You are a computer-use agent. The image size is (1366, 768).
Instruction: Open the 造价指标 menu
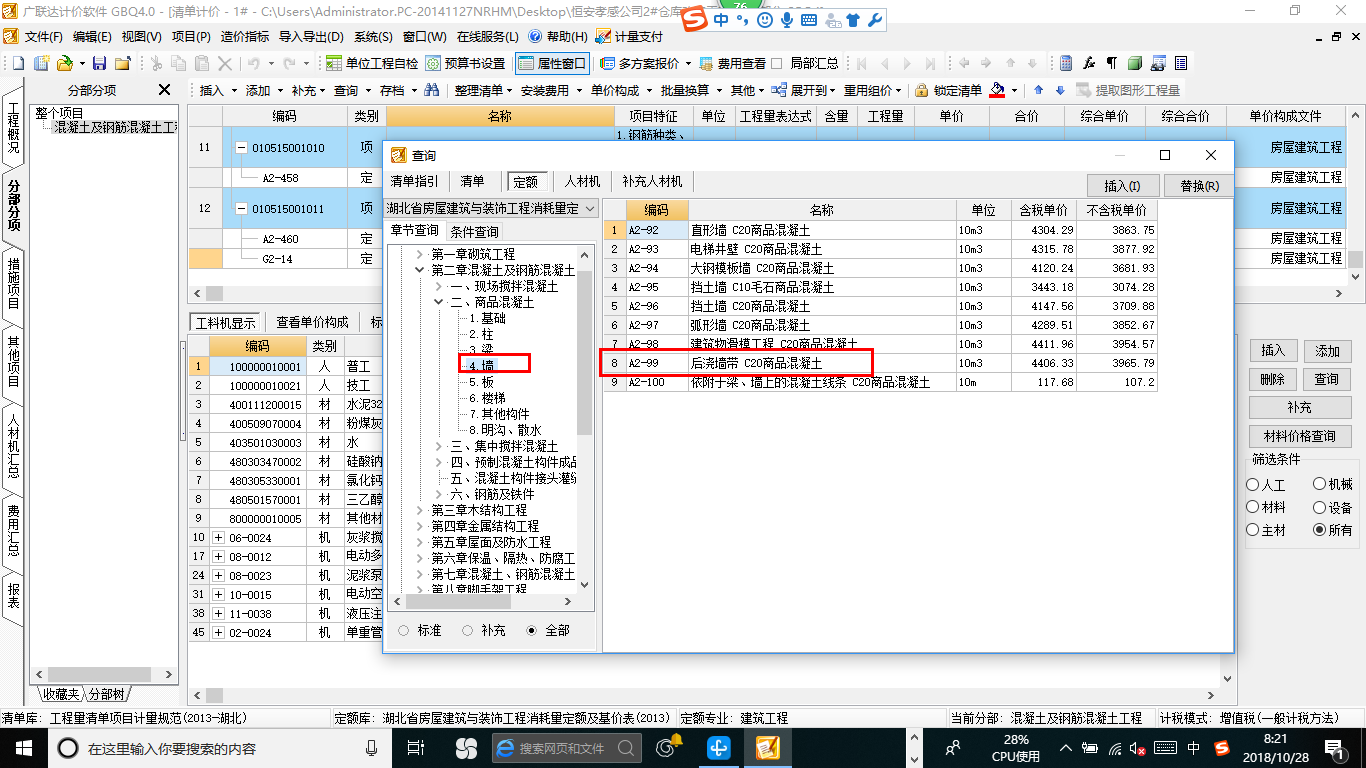pos(244,36)
